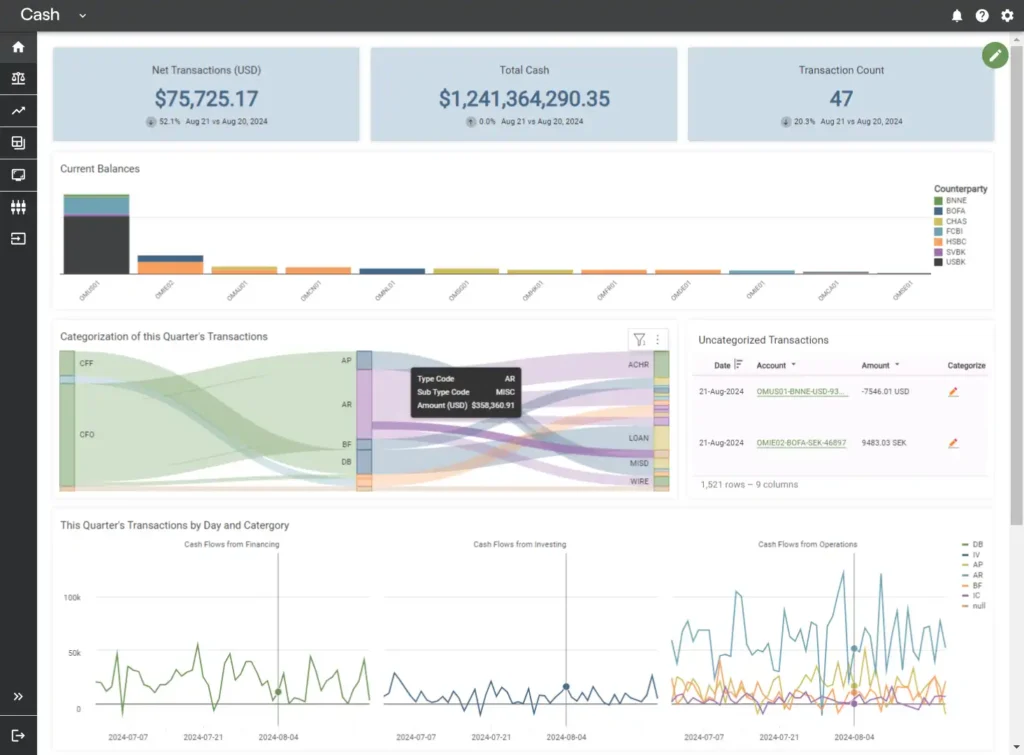
Task: Click the Transaction Count value 47
Action: (841, 99)
